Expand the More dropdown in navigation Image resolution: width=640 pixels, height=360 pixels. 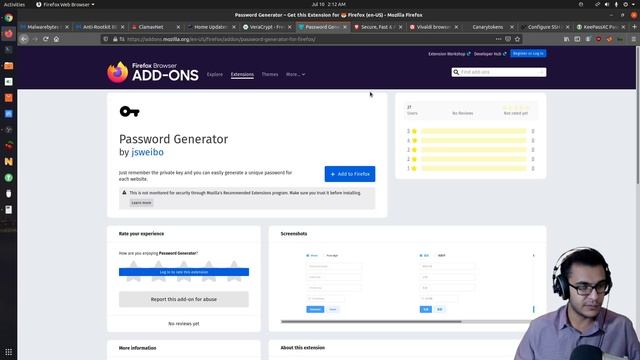[296, 74]
